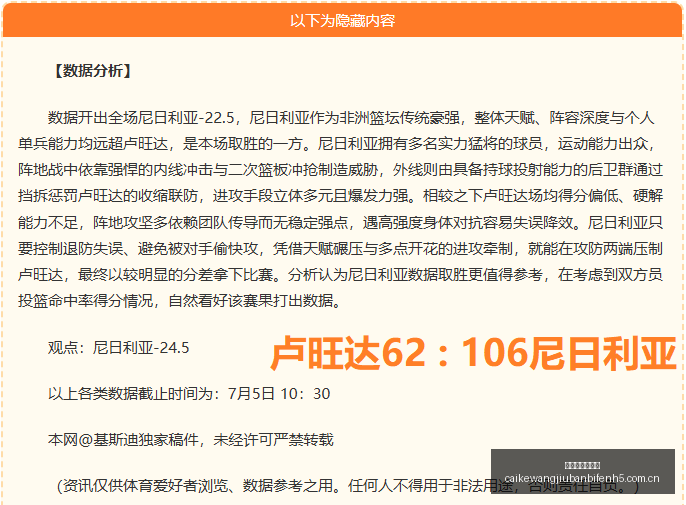Click the paragraph line starting '要控制退防失误'
The height and width of the screenshot is (505, 686).
click(x=340, y=249)
